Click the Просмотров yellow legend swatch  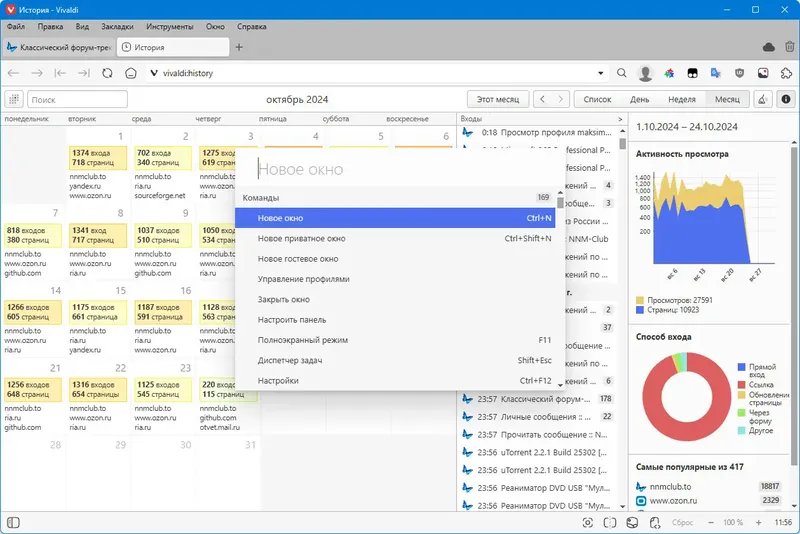click(640, 300)
